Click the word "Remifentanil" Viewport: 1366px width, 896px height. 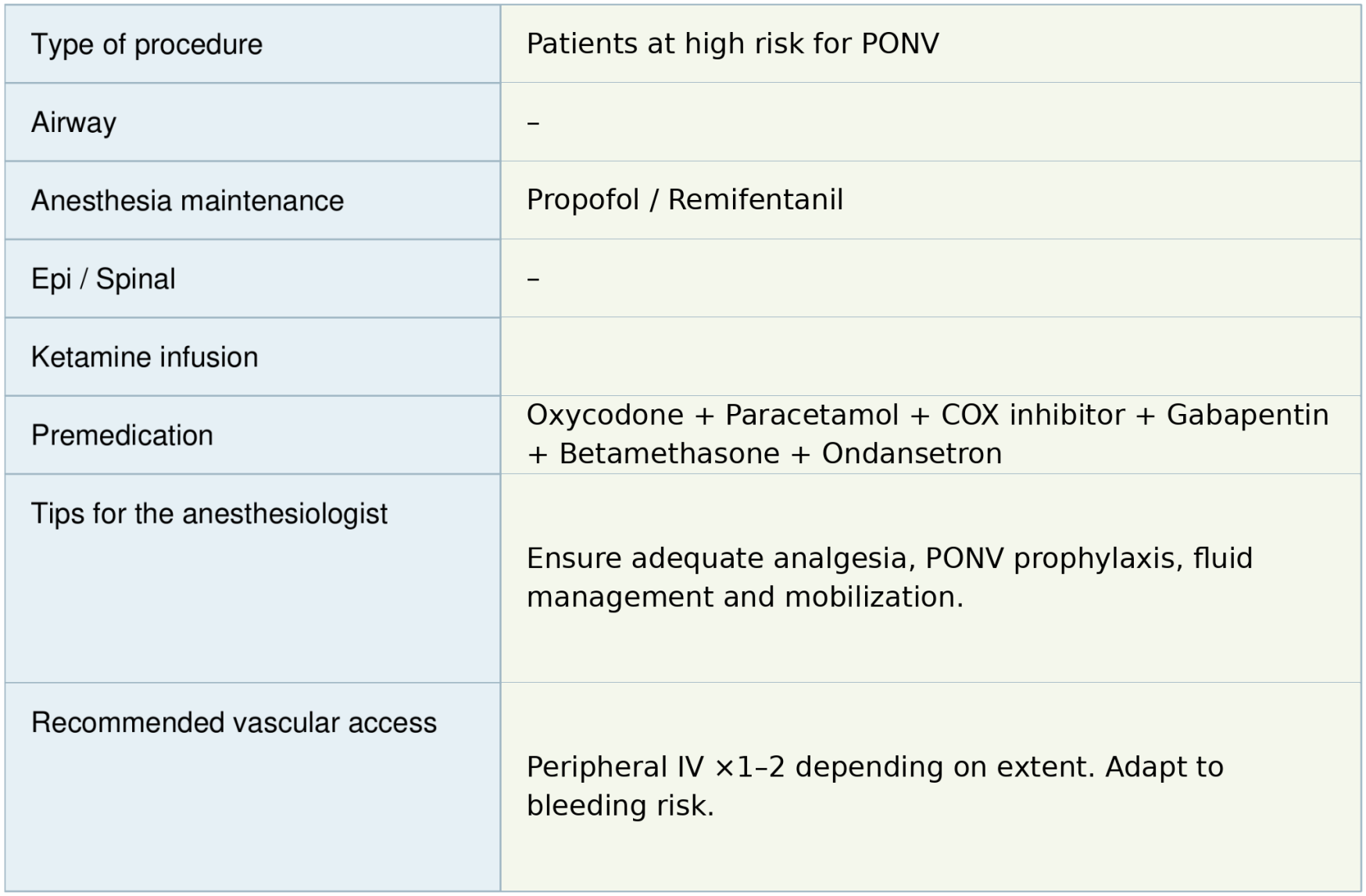(755, 200)
